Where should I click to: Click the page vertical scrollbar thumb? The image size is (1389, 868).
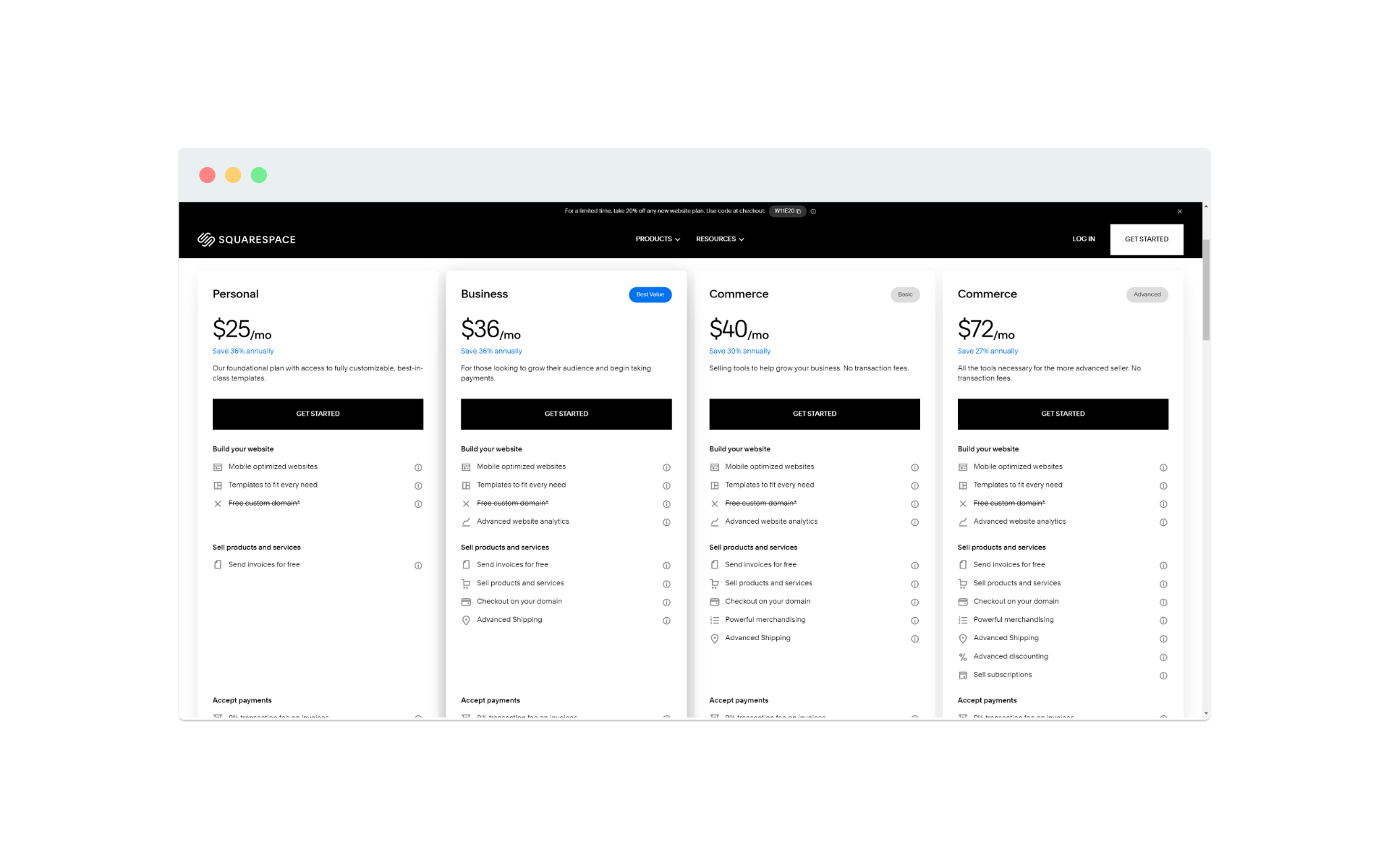coord(1206,289)
